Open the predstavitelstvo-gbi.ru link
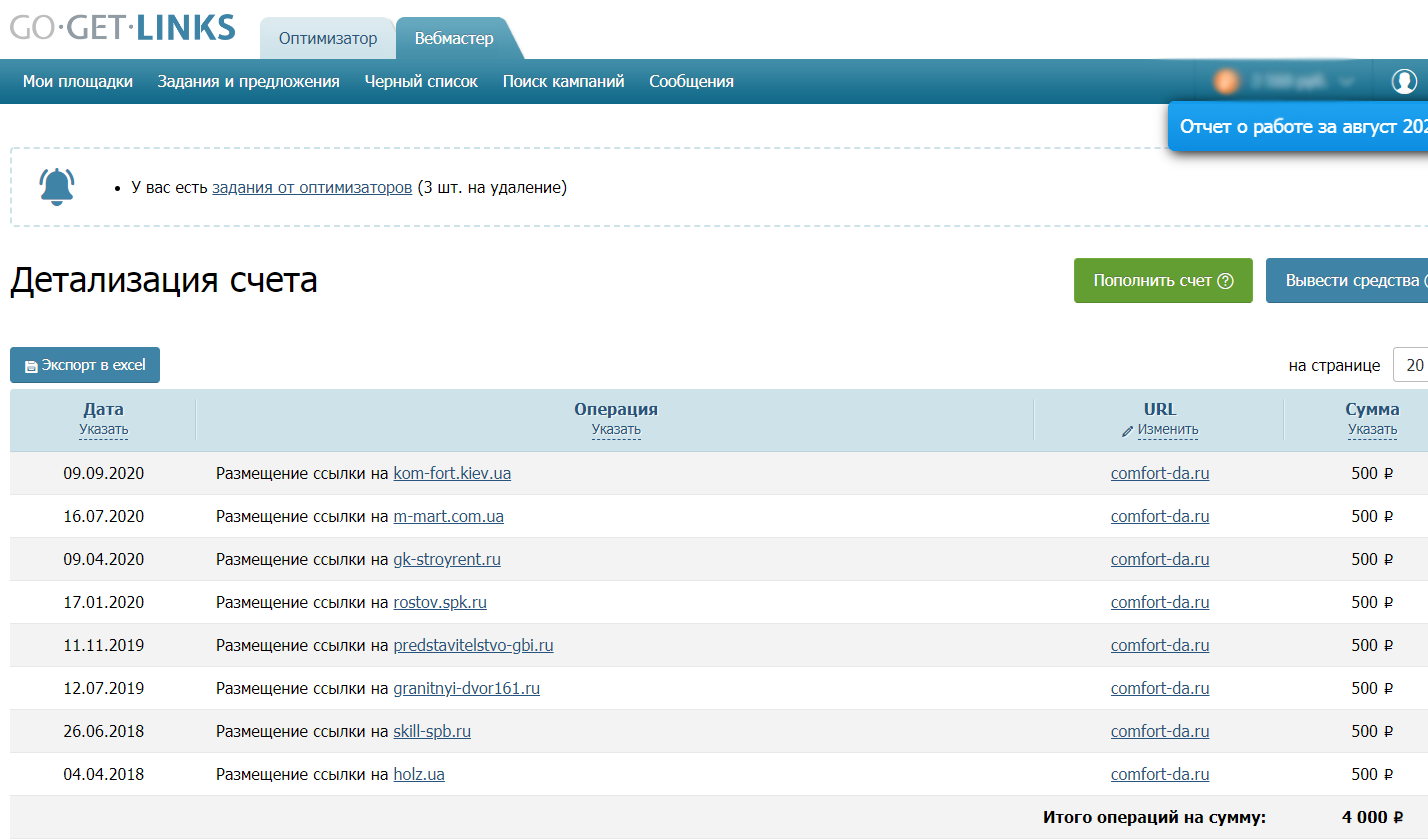The width and height of the screenshot is (1428, 840). coord(473,645)
